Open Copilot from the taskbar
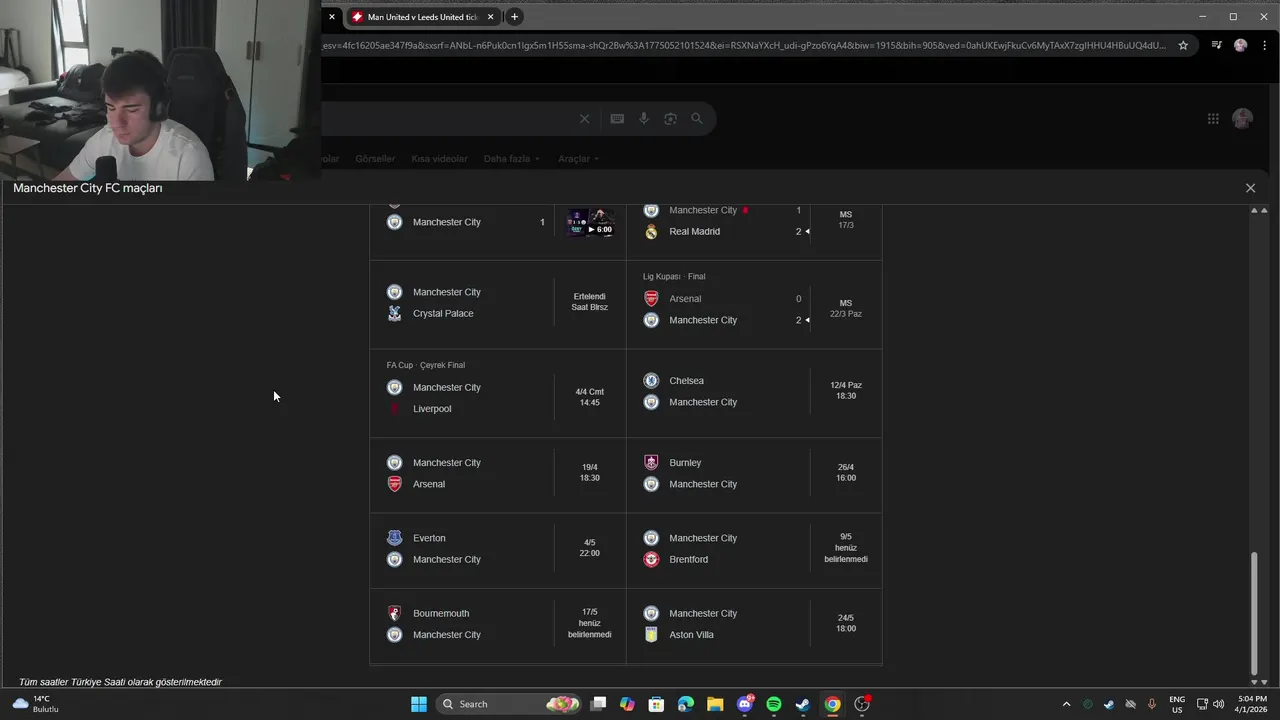 [627, 704]
